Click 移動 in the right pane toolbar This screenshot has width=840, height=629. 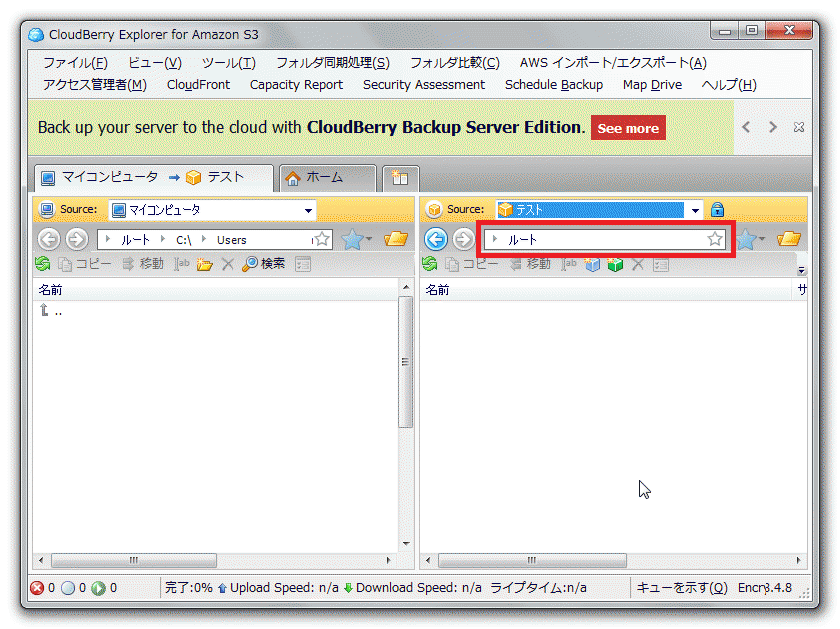pos(530,264)
